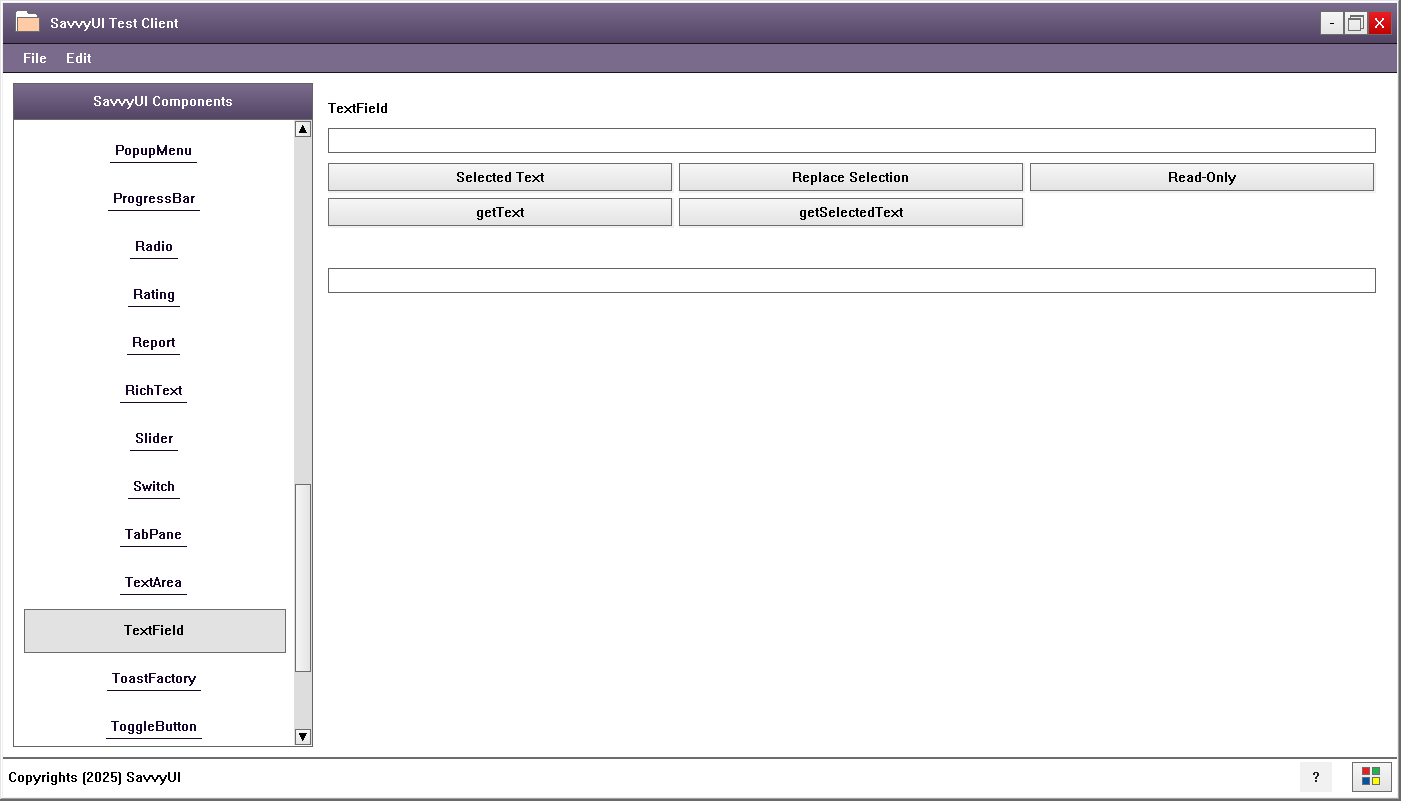Viewport: 1401px width, 801px height.
Task: Click the Selected Text button
Action: pos(499,177)
